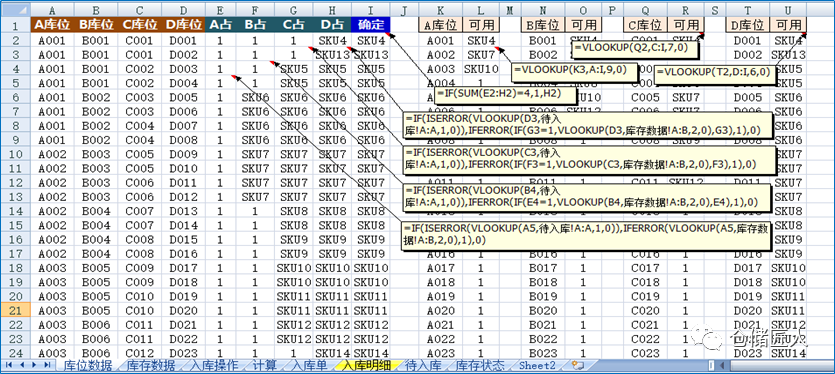Select cell H2 containing SKU4
The image size is (835, 374).
coord(332,40)
